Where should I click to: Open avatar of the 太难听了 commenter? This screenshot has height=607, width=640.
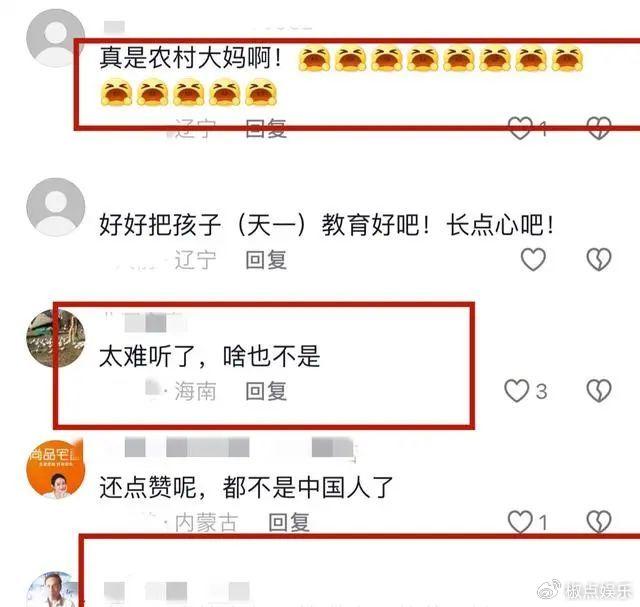pyautogui.click(x=56, y=338)
